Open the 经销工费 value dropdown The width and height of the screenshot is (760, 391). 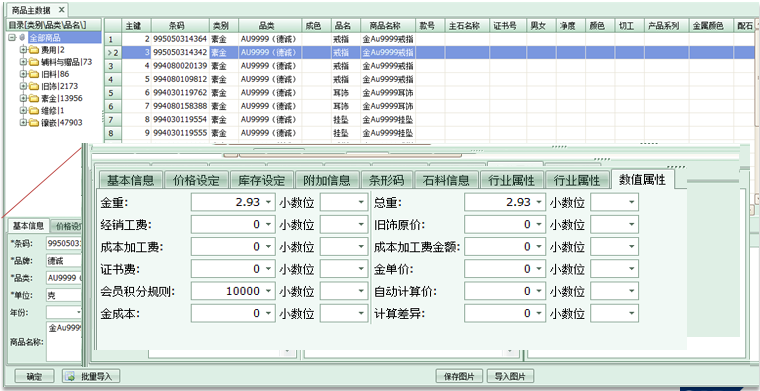point(269,225)
